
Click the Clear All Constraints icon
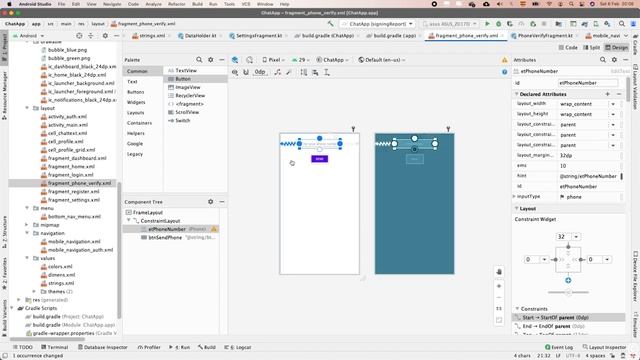point(278,72)
